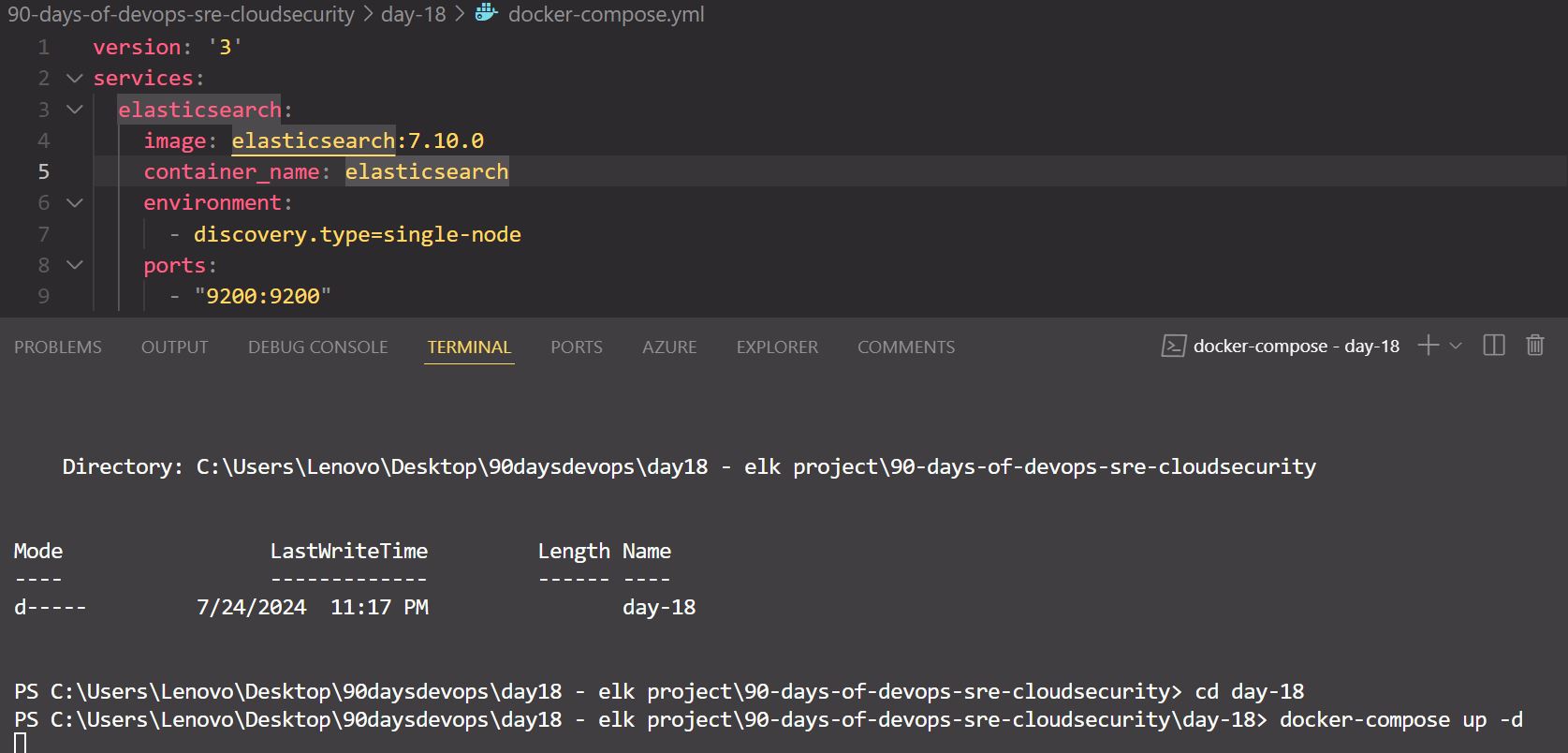Select the TERMINAL tab
The width and height of the screenshot is (1568, 753).
(x=469, y=347)
